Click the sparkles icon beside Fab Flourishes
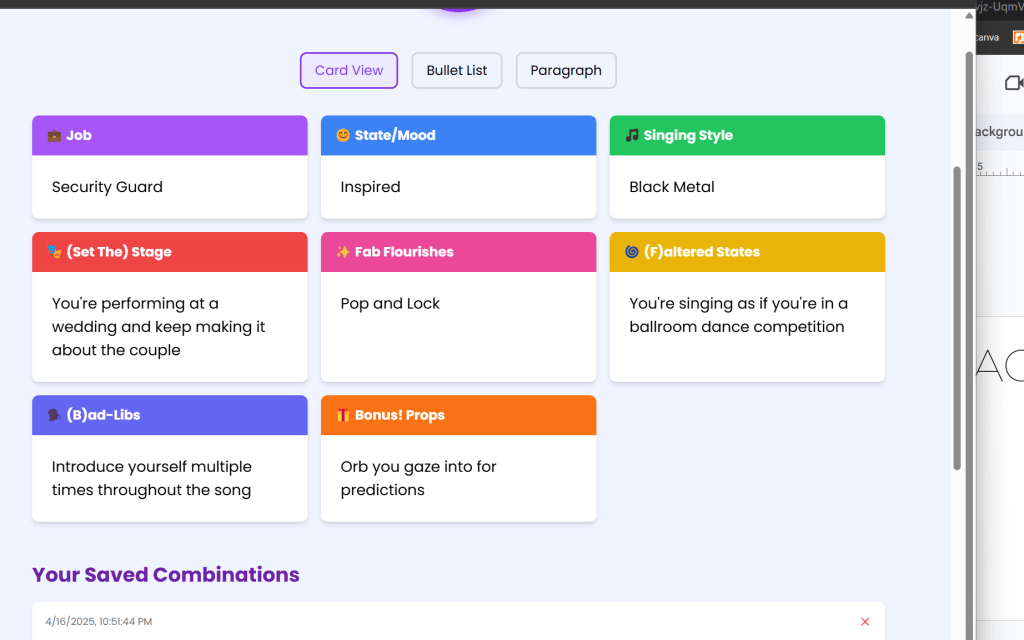 343,252
